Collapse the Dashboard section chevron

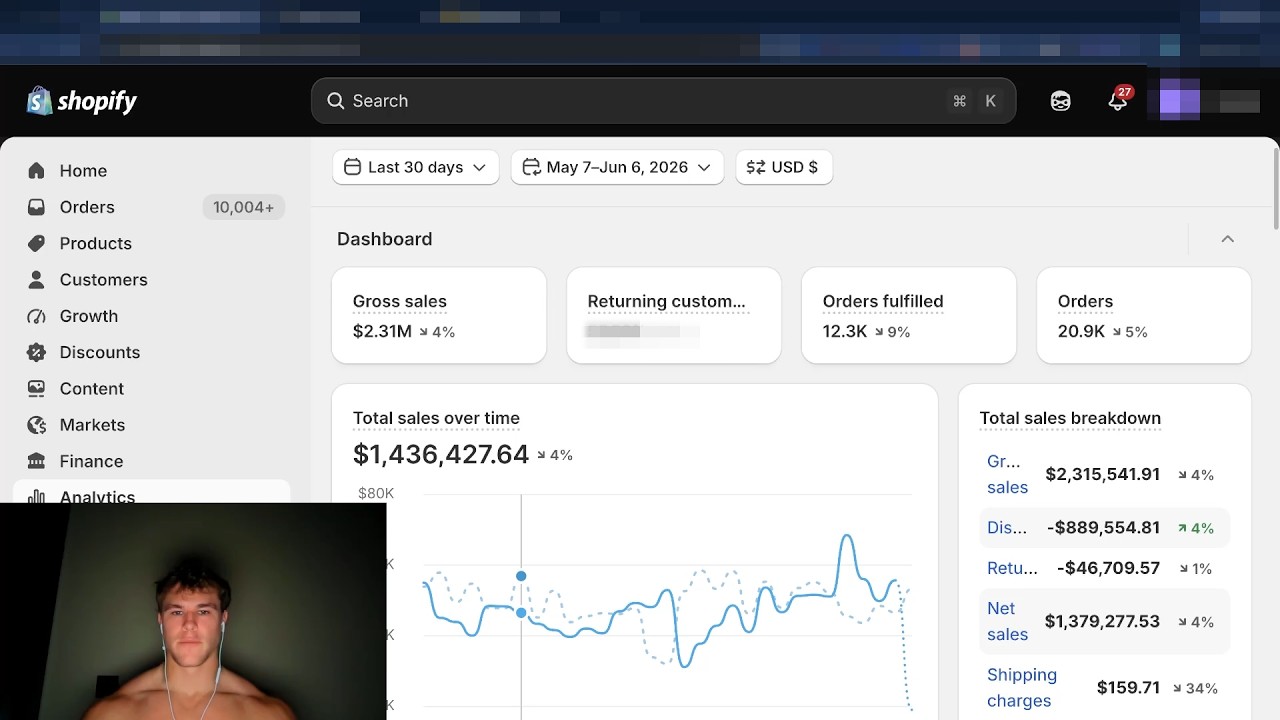click(1228, 239)
